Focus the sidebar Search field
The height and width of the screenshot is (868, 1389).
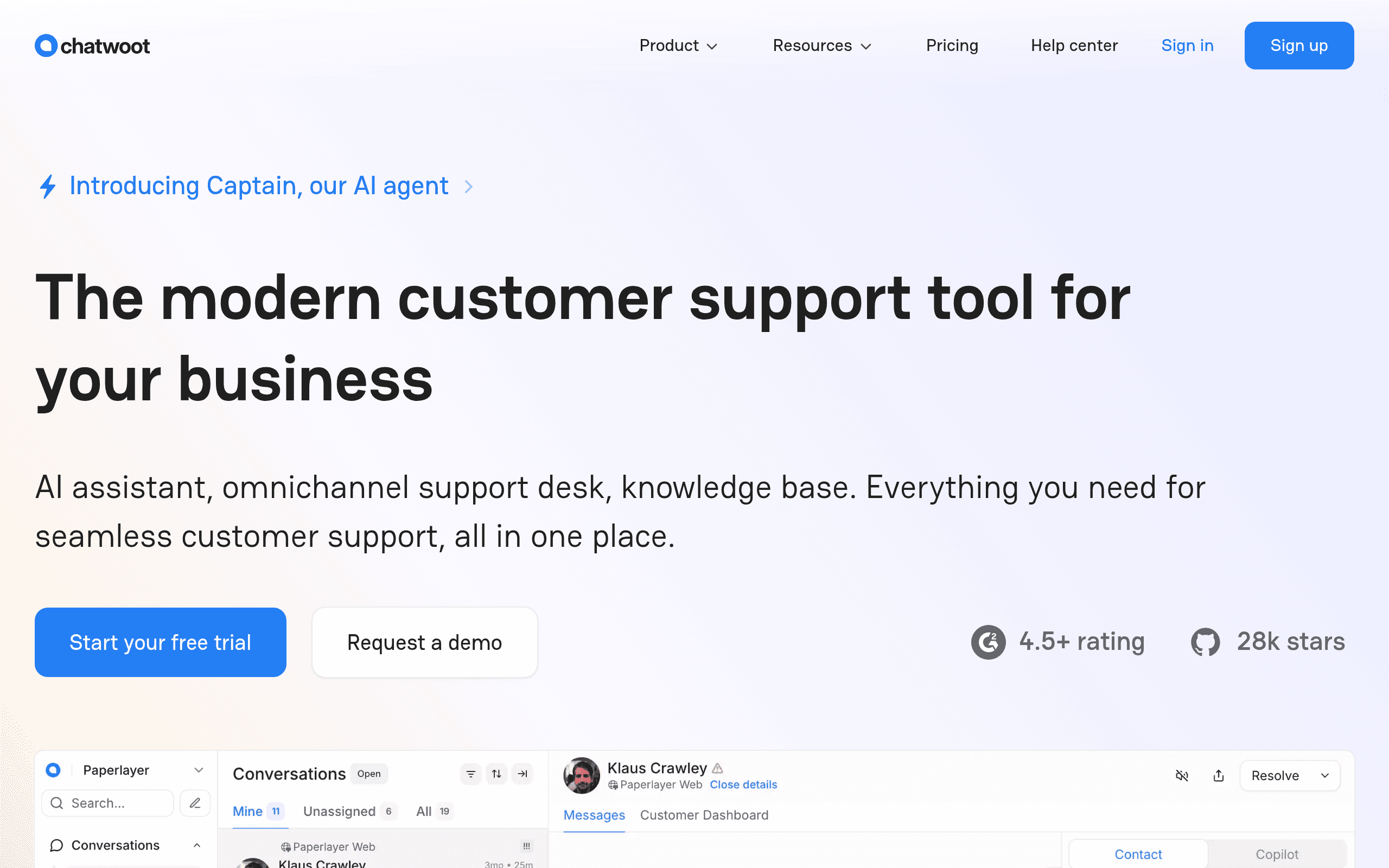point(107,802)
